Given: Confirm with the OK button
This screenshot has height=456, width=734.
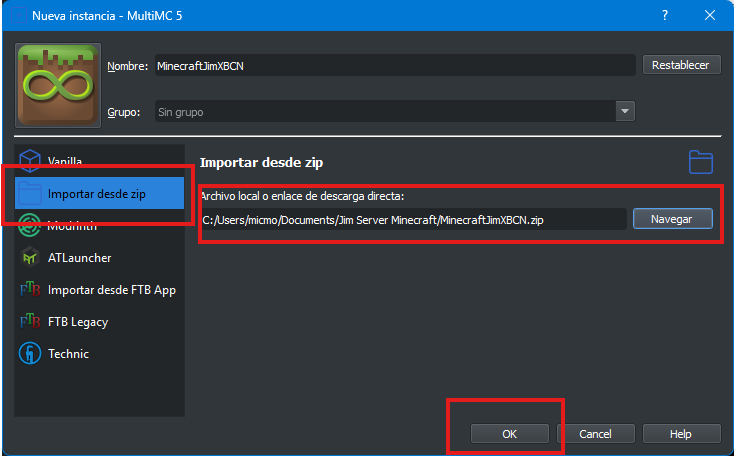Looking at the screenshot, I should 509,434.
